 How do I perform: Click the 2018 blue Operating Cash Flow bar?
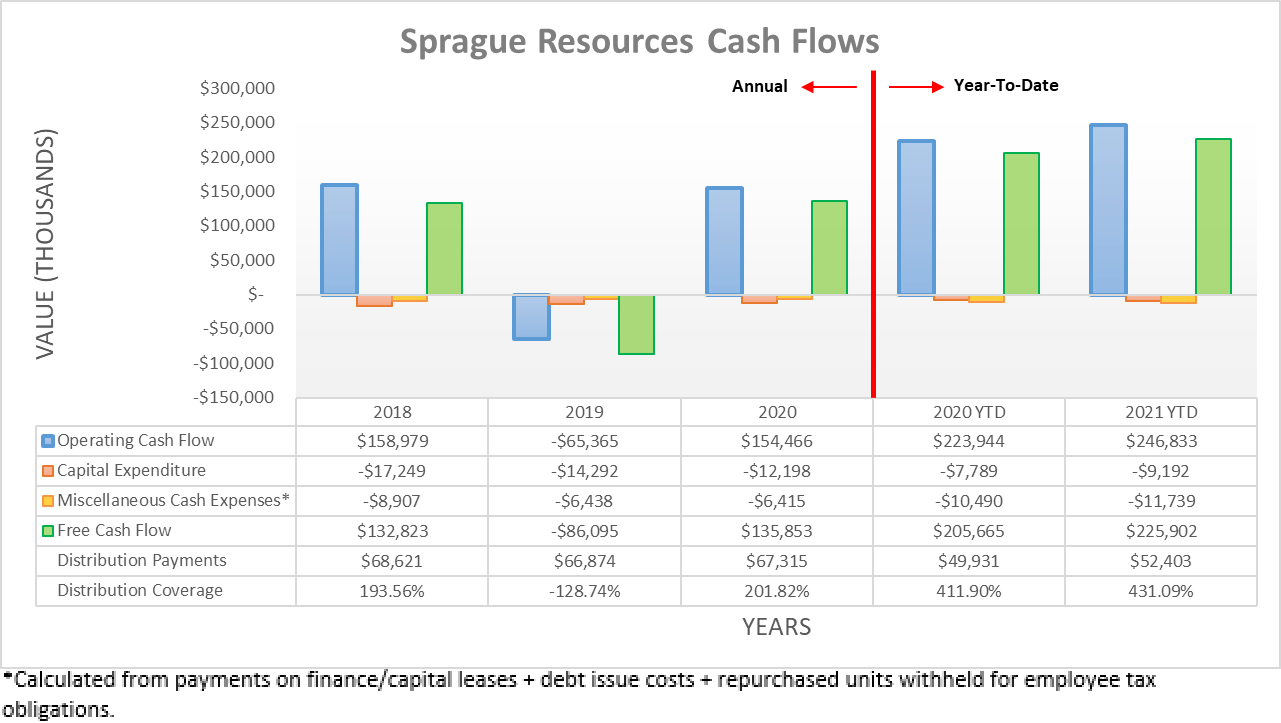(338, 240)
